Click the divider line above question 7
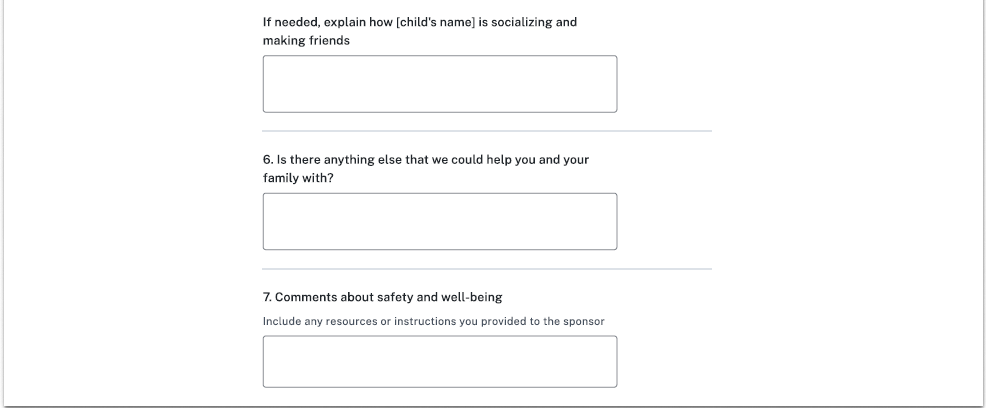 (487, 269)
